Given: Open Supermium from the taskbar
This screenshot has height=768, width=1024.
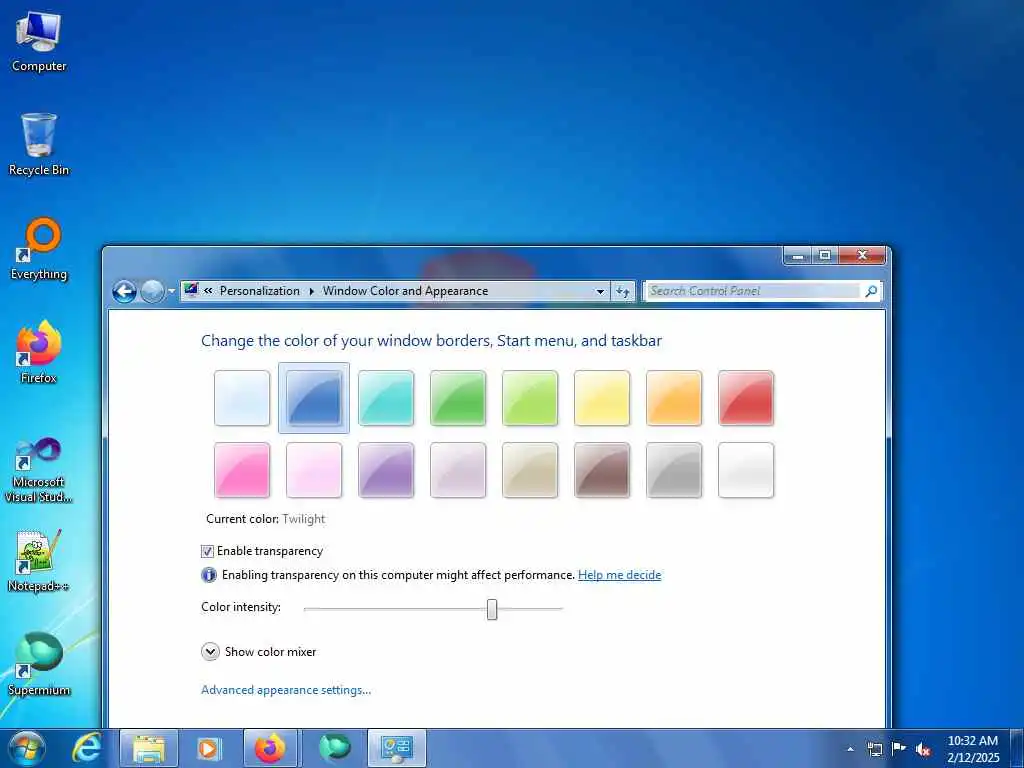Looking at the screenshot, I should pyautogui.click(x=334, y=748).
